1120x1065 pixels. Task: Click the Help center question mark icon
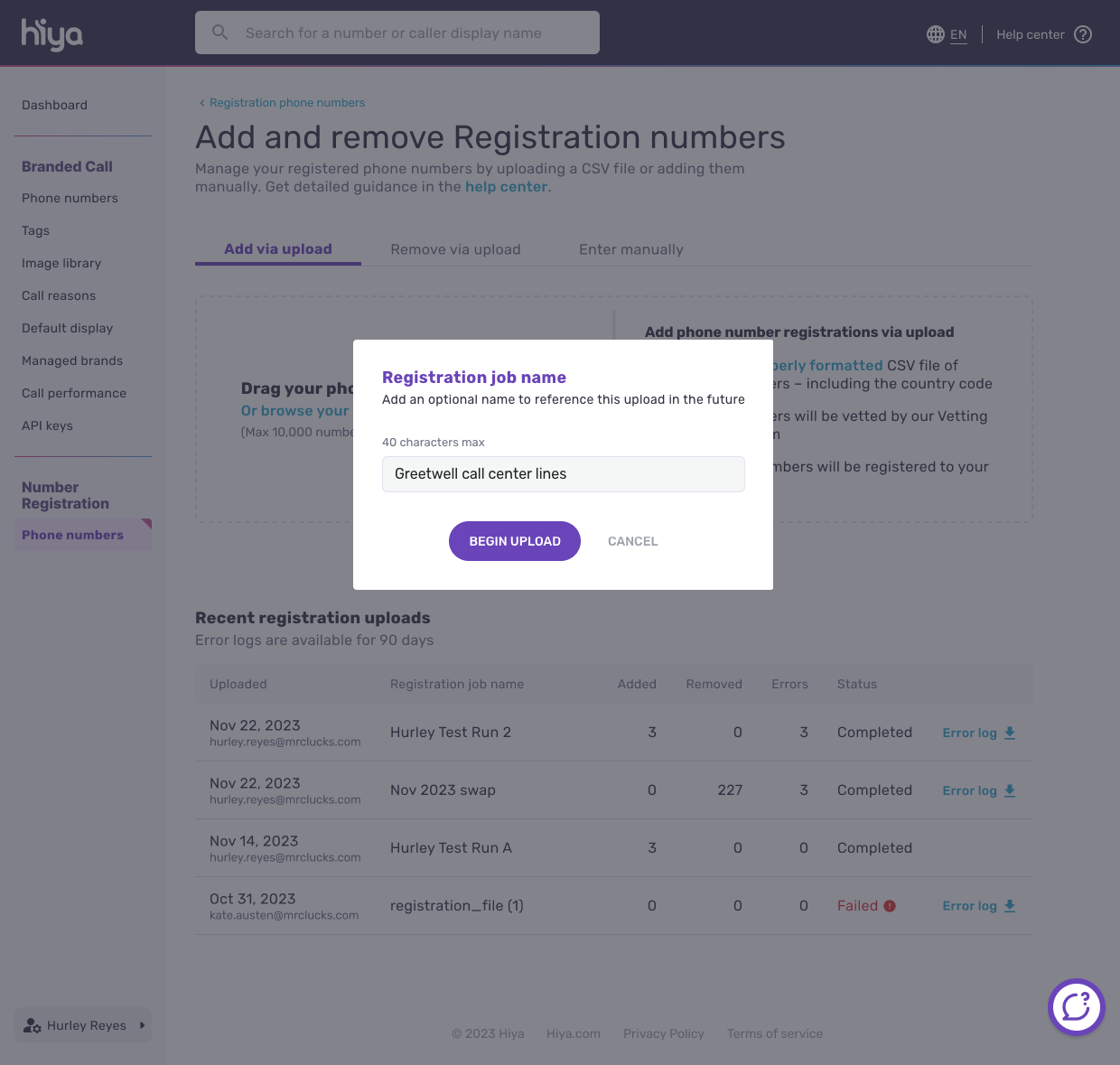(x=1083, y=34)
